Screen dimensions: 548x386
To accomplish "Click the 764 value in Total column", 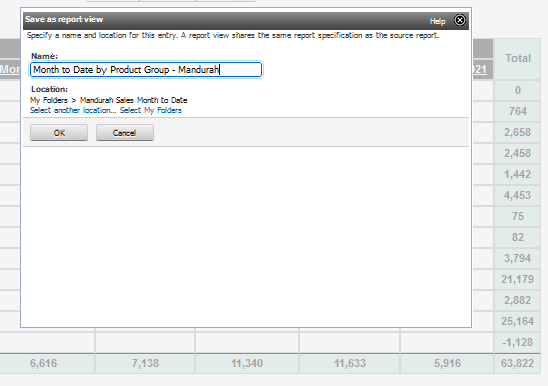I will point(518,112).
